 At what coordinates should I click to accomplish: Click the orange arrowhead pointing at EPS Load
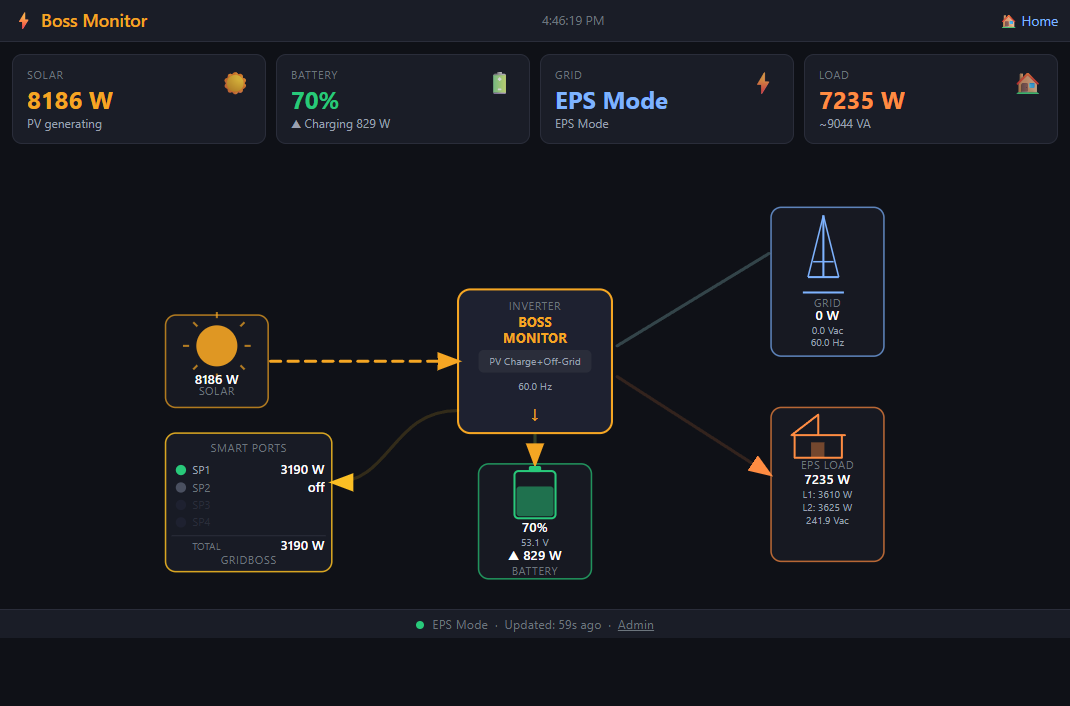click(x=760, y=467)
